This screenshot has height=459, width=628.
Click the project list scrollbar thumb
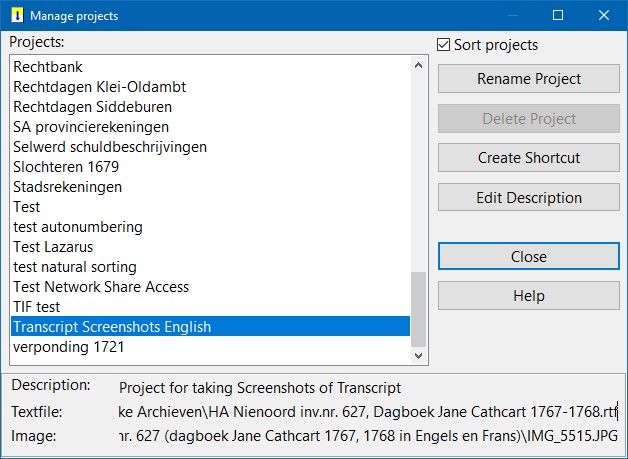point(419,309)
